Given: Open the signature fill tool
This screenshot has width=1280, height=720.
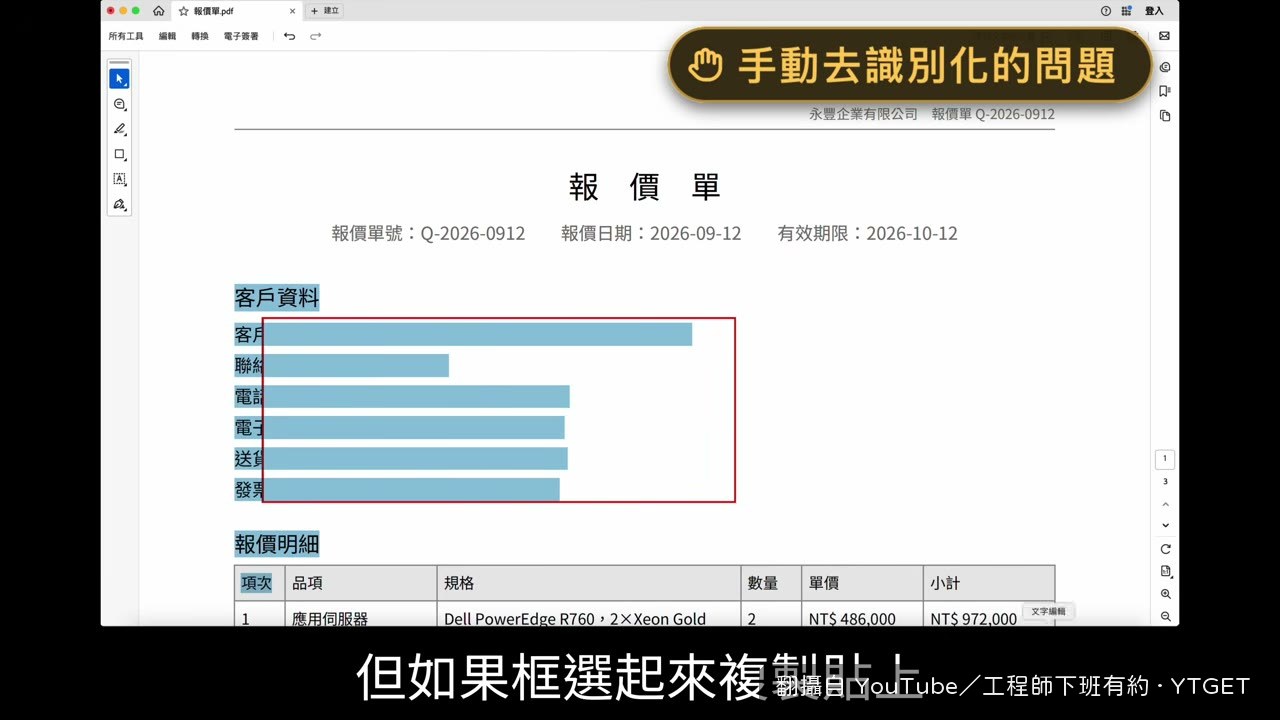Looking at the screenshot, I should 120,204.
